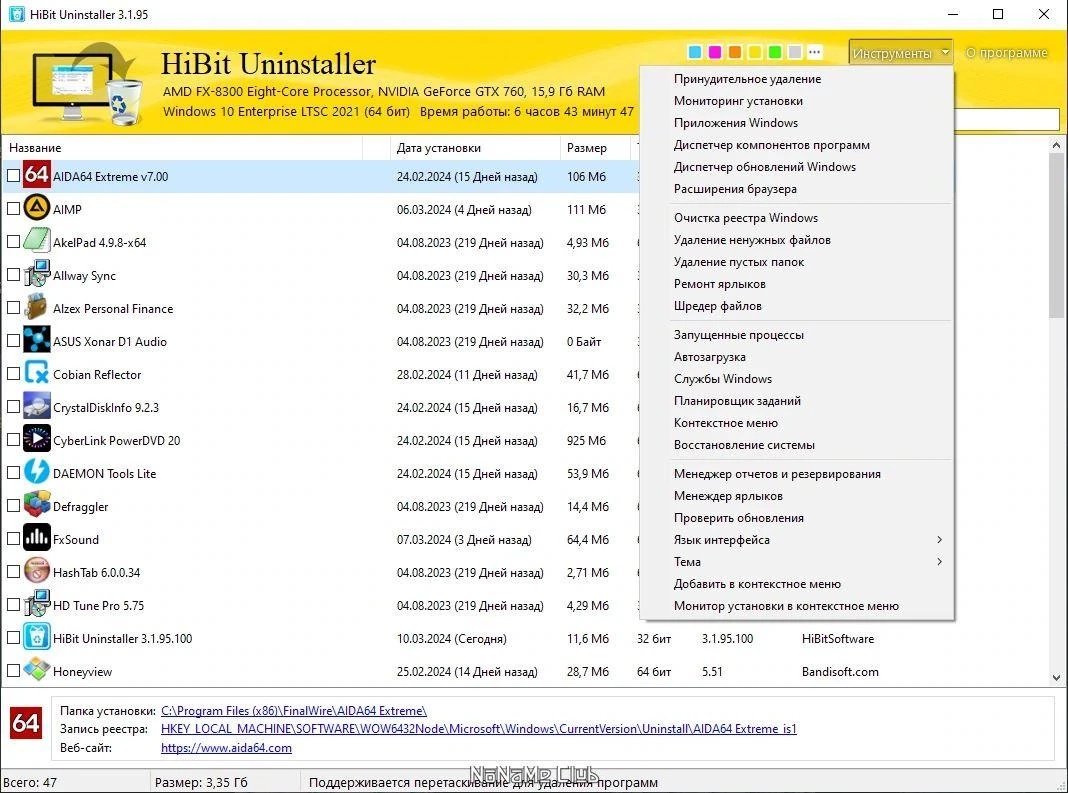
Task: Tick the Allway Sync checkbox
Action: coord(13,275)
